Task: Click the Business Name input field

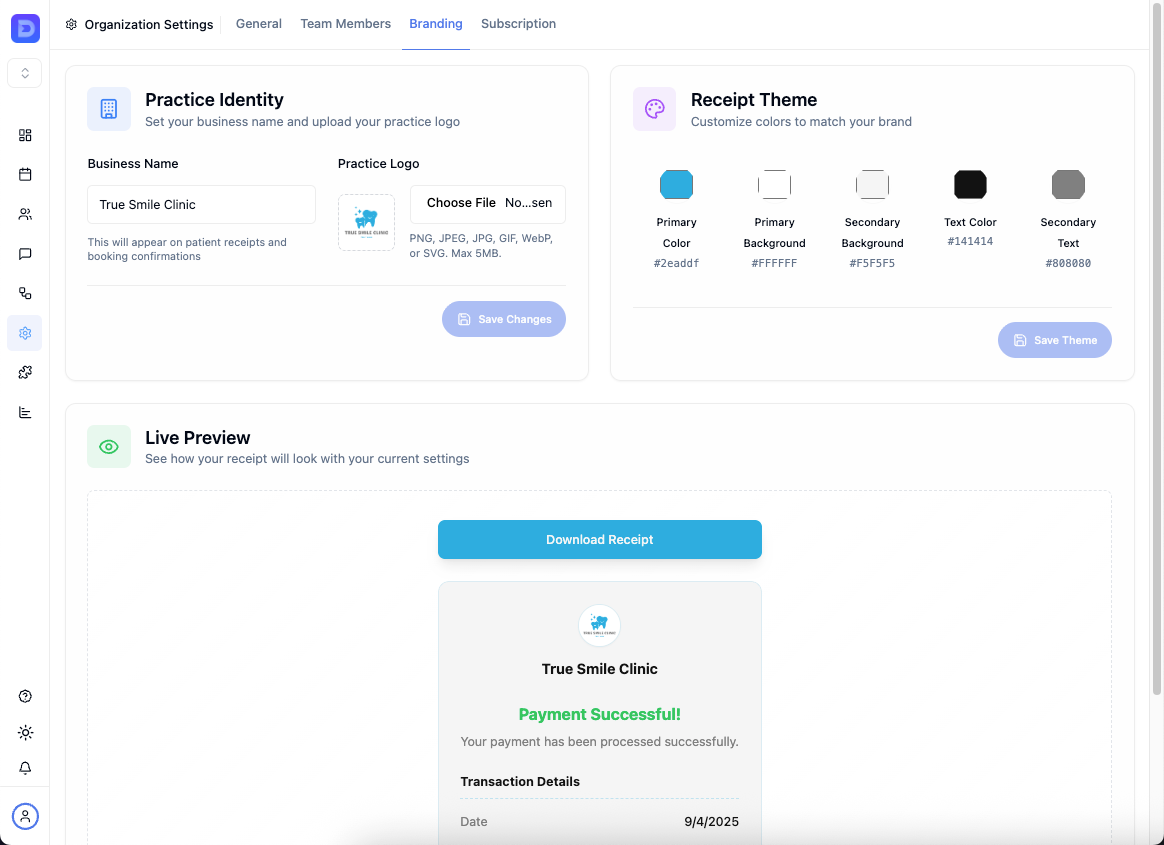Action: 200,204
